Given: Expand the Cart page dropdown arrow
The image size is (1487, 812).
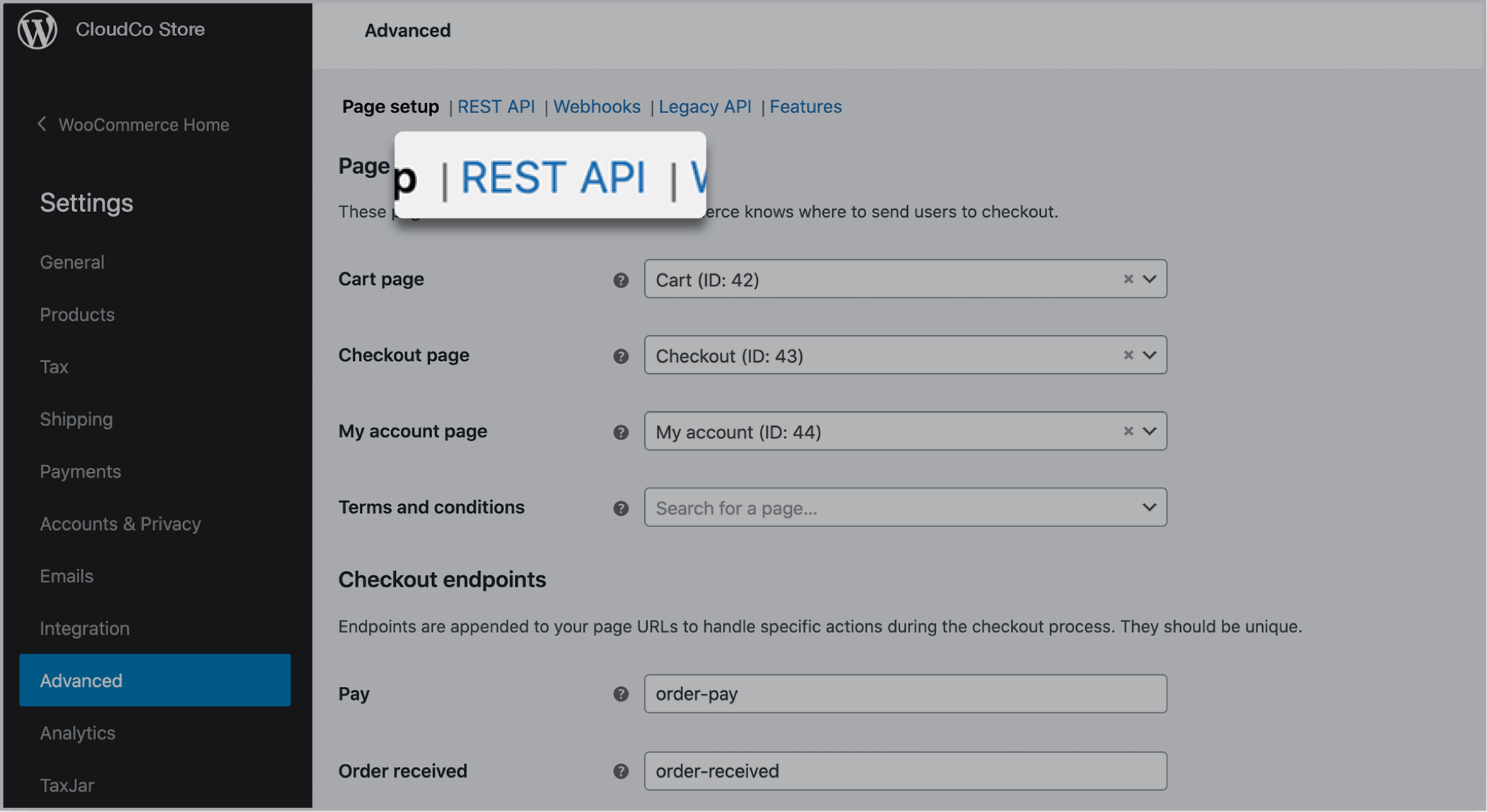Looking at the screenshot, I should pos(1150,279).
